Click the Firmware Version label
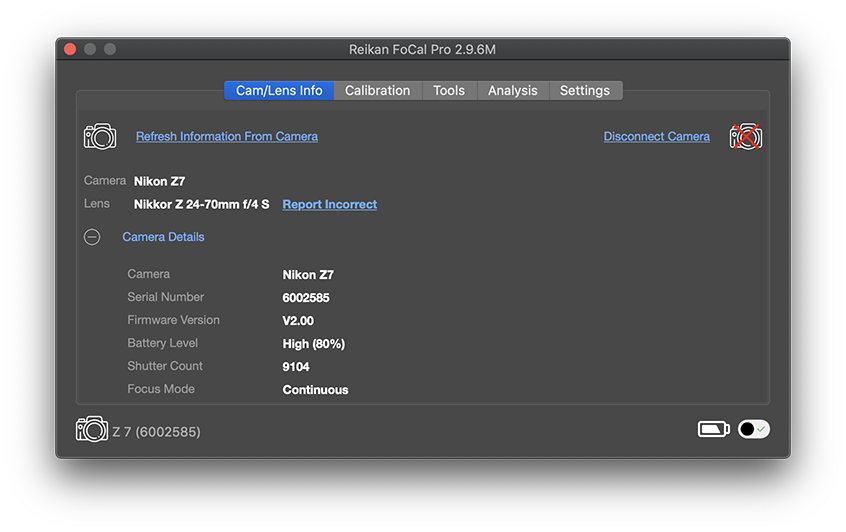Image resolution: width=846 pixels, height=532 pixels. (x=173, y=320)
